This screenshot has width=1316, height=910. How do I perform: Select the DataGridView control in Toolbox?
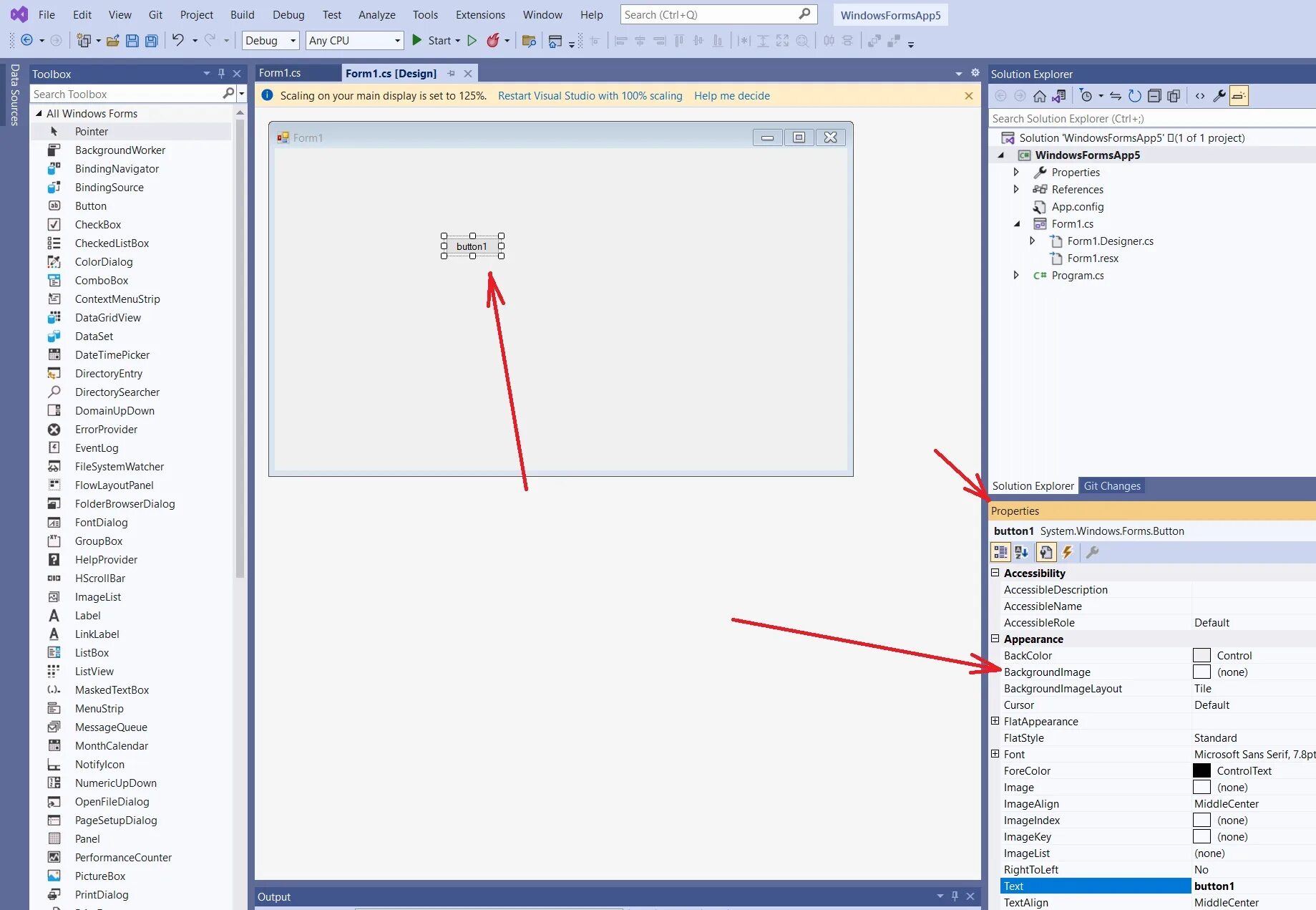pos(108,318)
